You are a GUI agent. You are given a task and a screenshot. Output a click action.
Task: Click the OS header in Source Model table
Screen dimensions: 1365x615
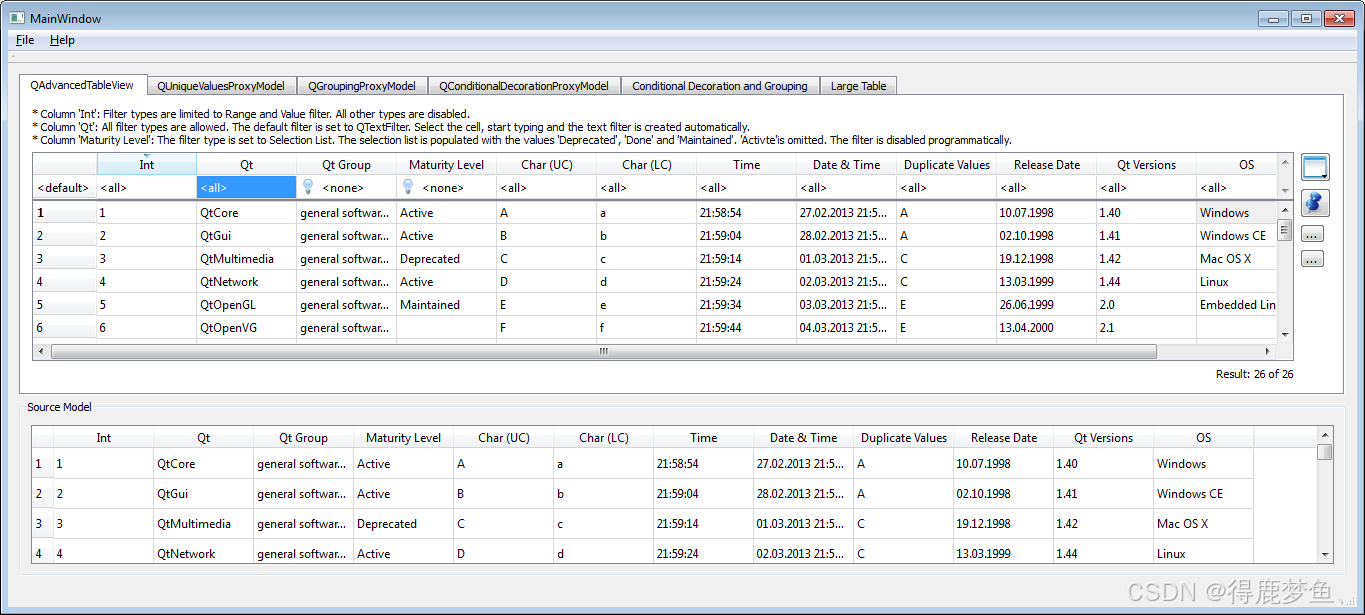(1203, 438)
